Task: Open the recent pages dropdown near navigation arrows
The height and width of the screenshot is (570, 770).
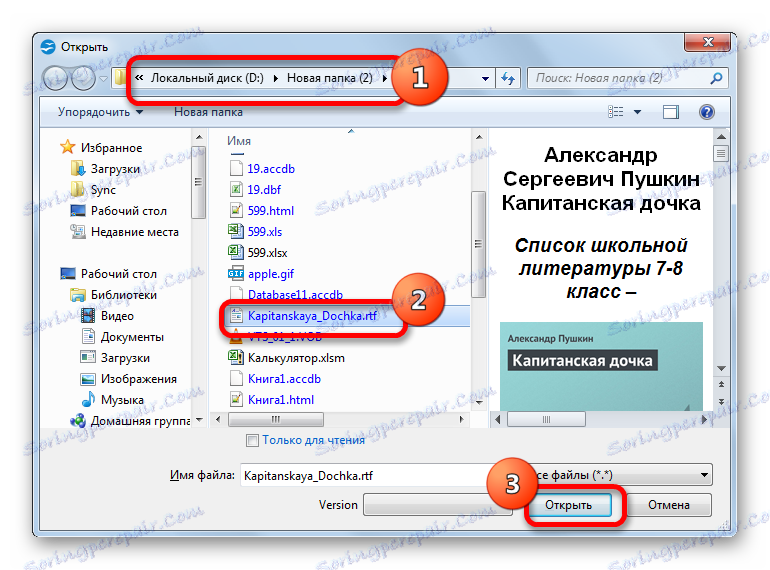Action: (103, 79)
